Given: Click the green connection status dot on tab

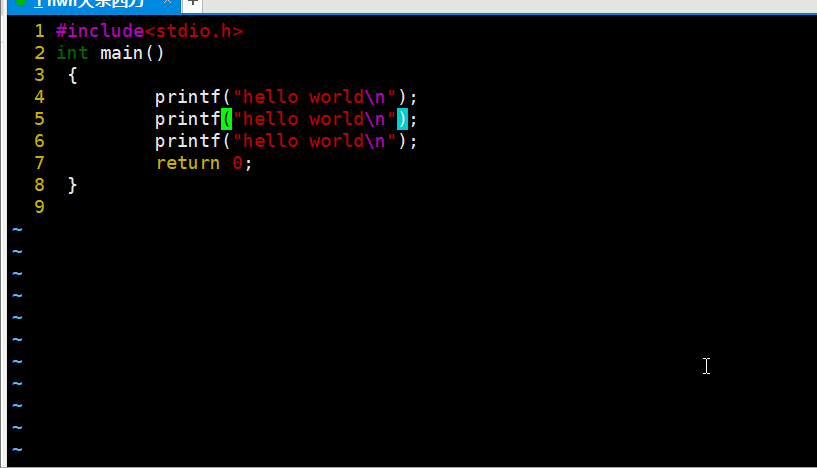Looking at the screenshot, I should point(21,2).
